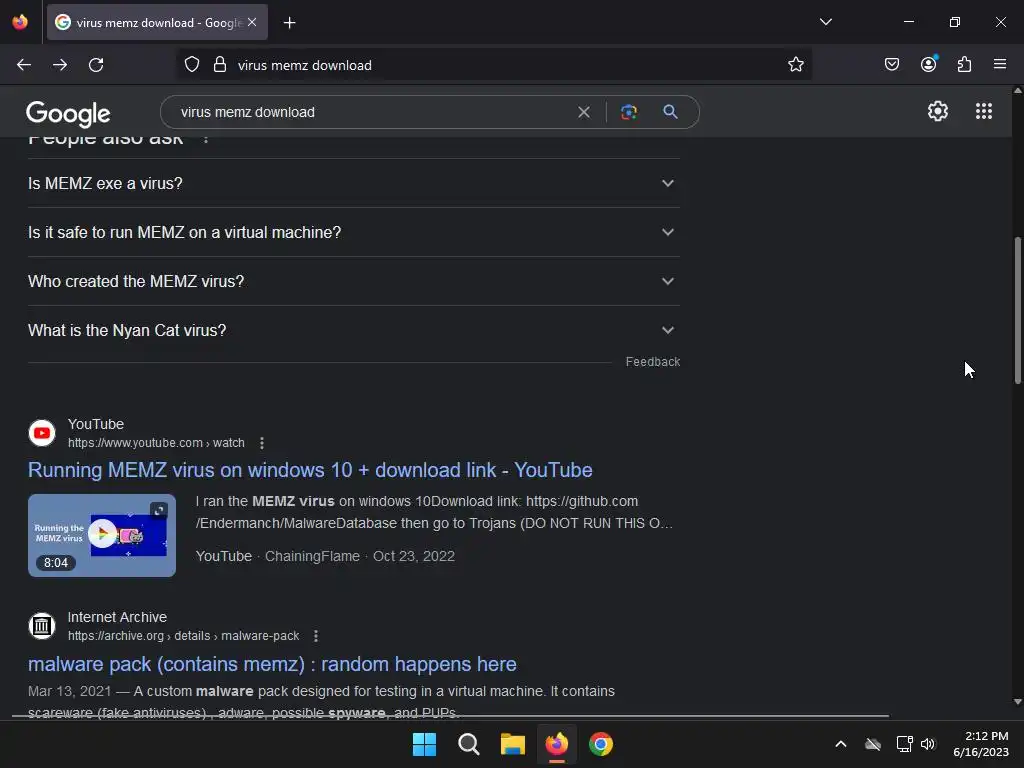Open the YouTube result favicon

click(42, 433)
